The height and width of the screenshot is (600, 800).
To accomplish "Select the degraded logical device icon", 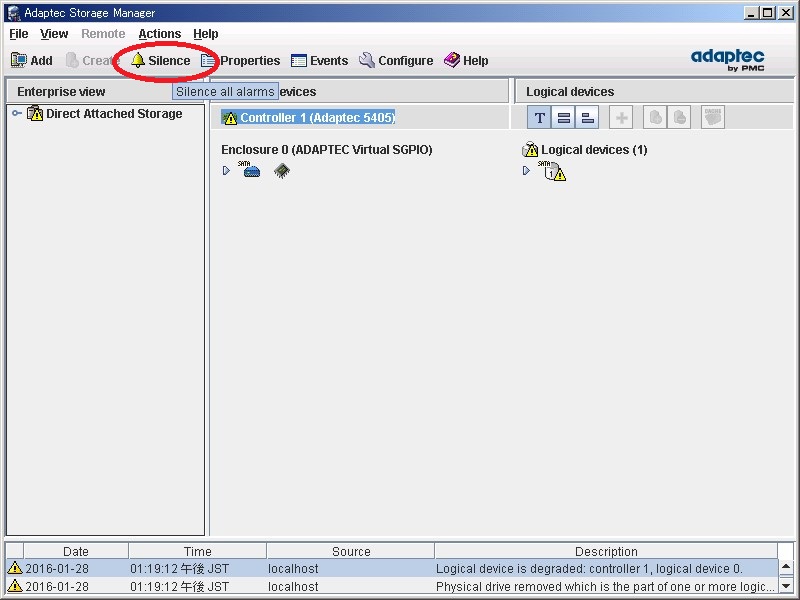I will pyautogui.click(x=553, y=171).
